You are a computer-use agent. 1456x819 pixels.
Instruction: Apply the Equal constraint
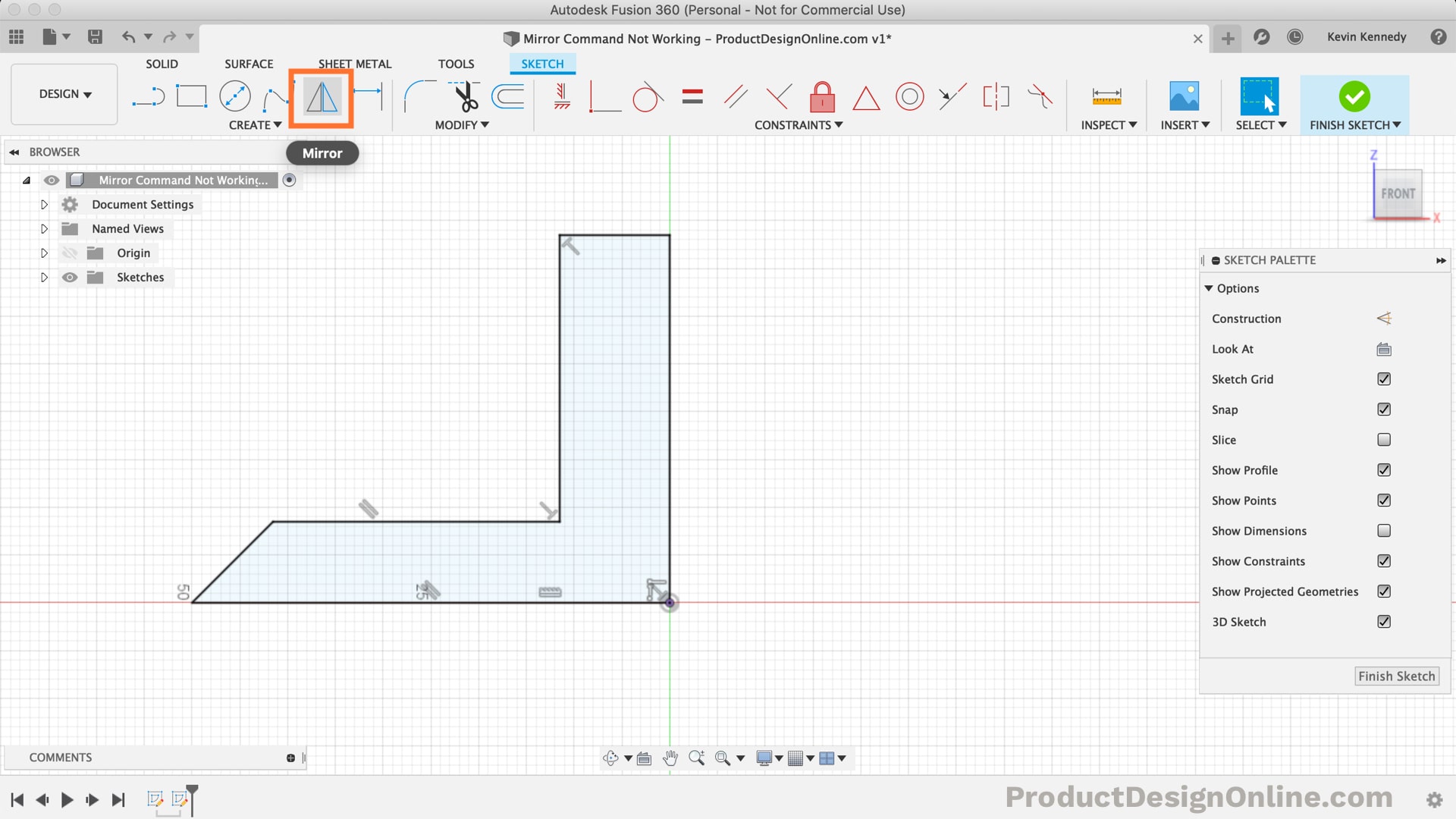[x=692, y=96]
